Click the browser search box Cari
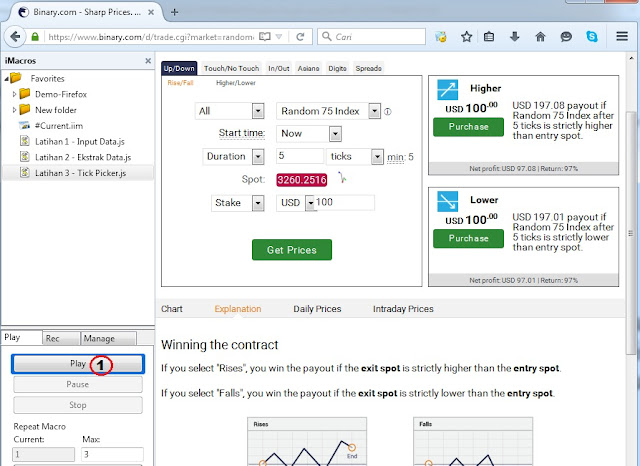640x466 pixels. click(371, 37)
